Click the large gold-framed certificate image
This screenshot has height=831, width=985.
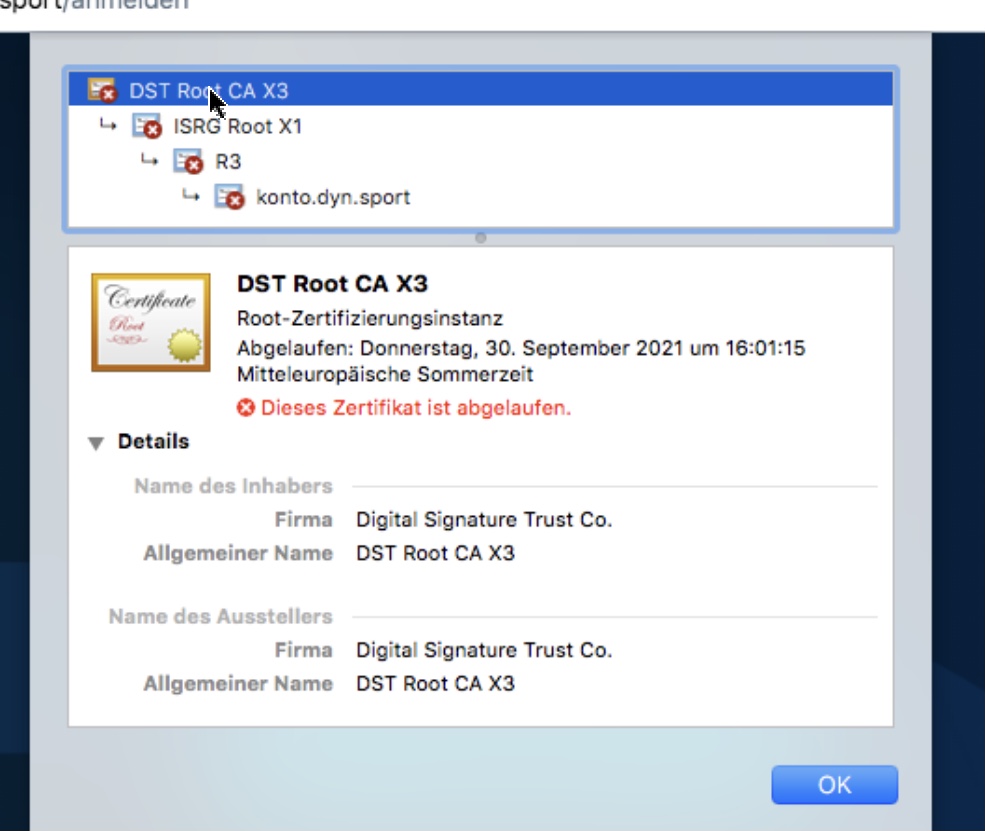(150, 322)
